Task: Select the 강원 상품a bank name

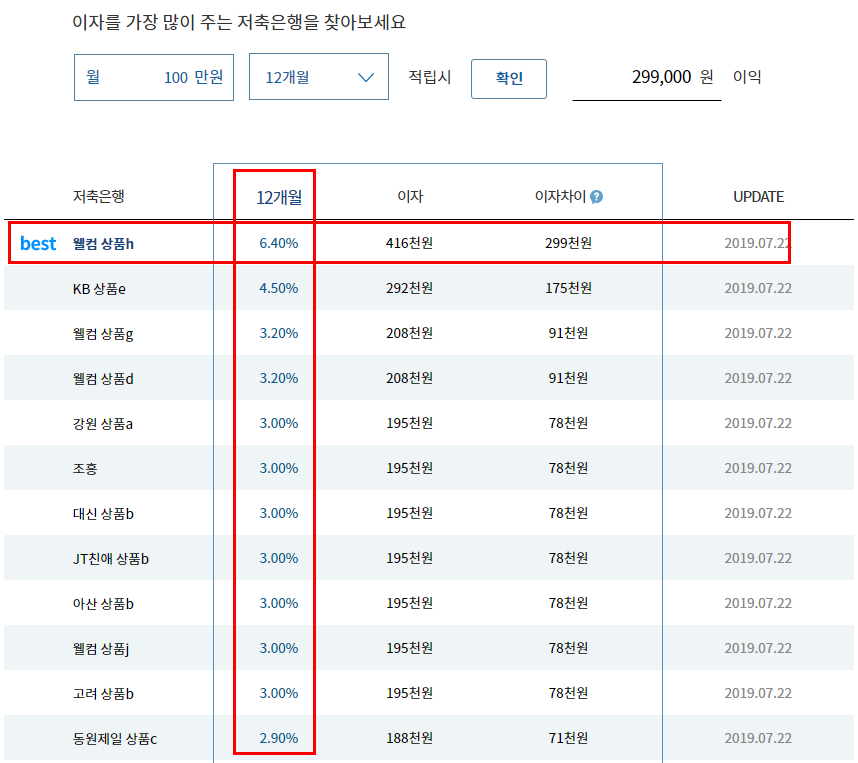Action: point(103,424)
